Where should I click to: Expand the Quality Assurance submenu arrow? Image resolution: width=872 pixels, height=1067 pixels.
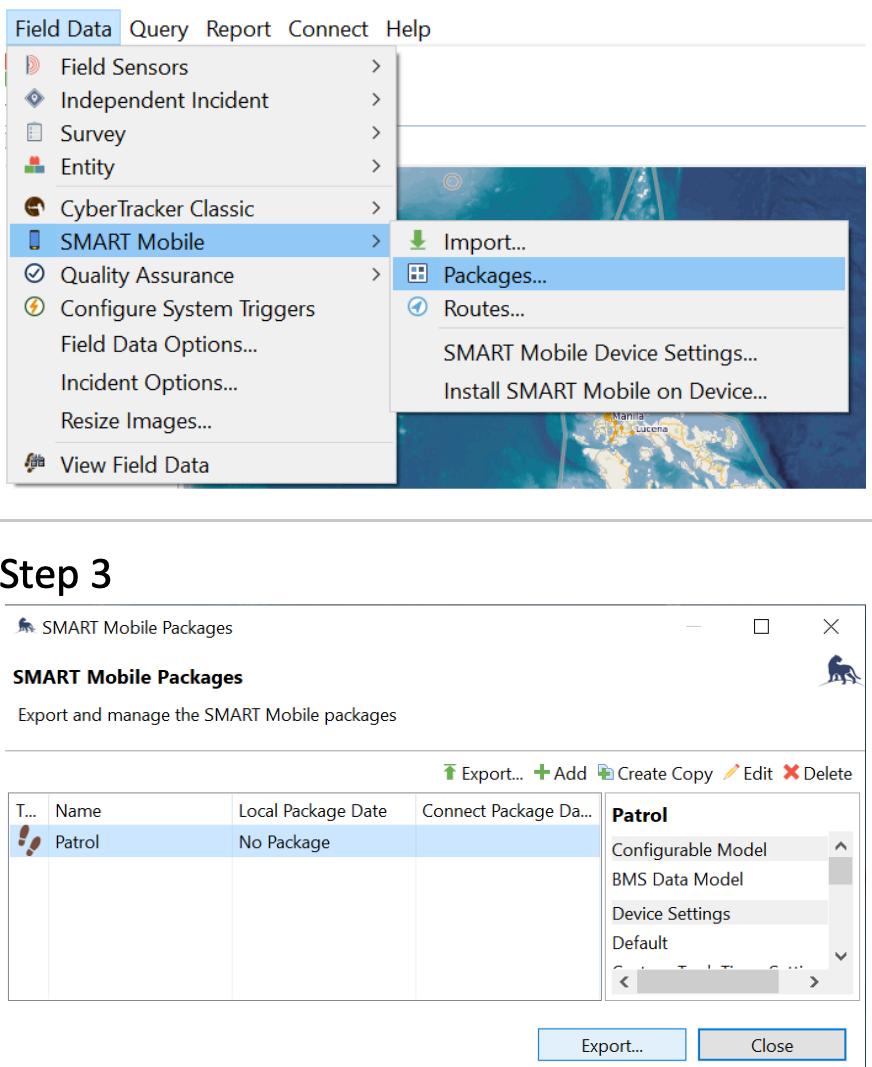pyautogui.click(x=376, y=274)
